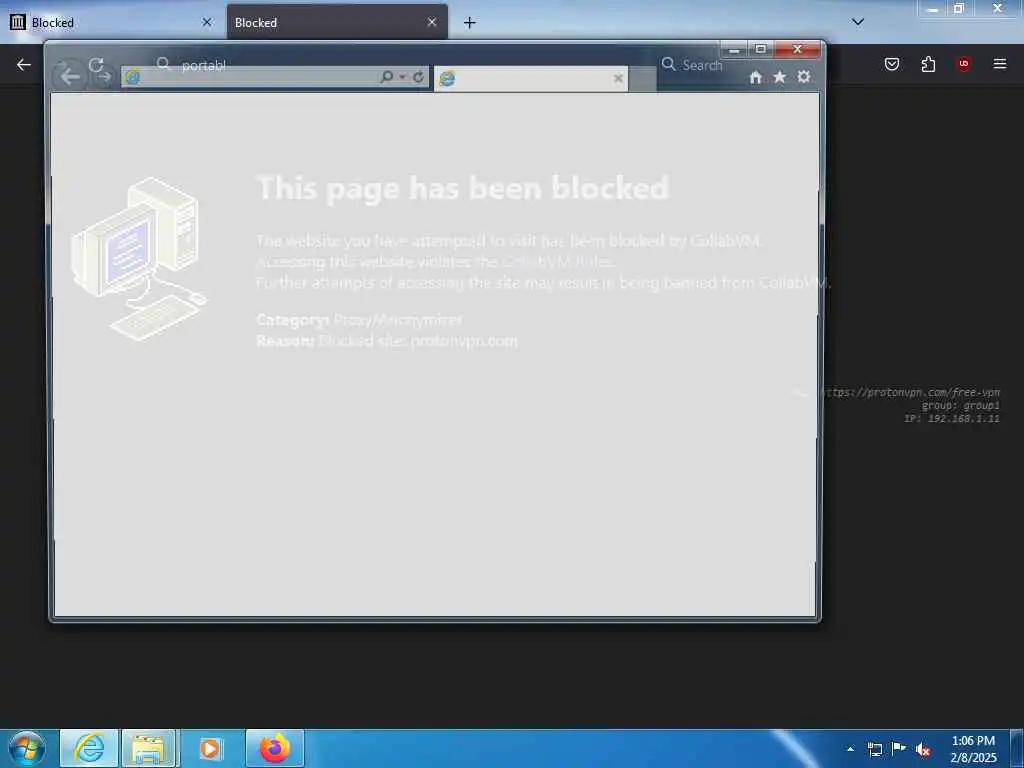
Task: Restore down the Firefox window
Action: click(959, 8)
